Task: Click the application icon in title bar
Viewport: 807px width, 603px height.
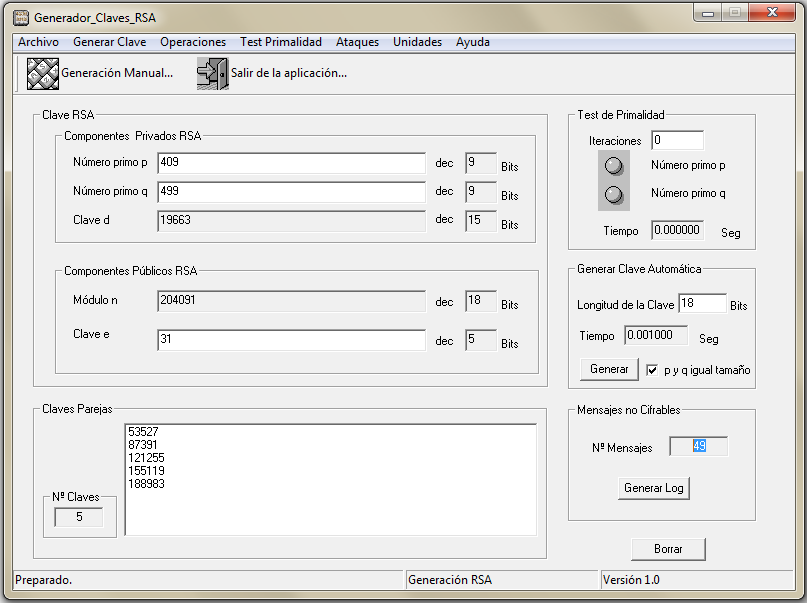Action: [x=20, y=18]
